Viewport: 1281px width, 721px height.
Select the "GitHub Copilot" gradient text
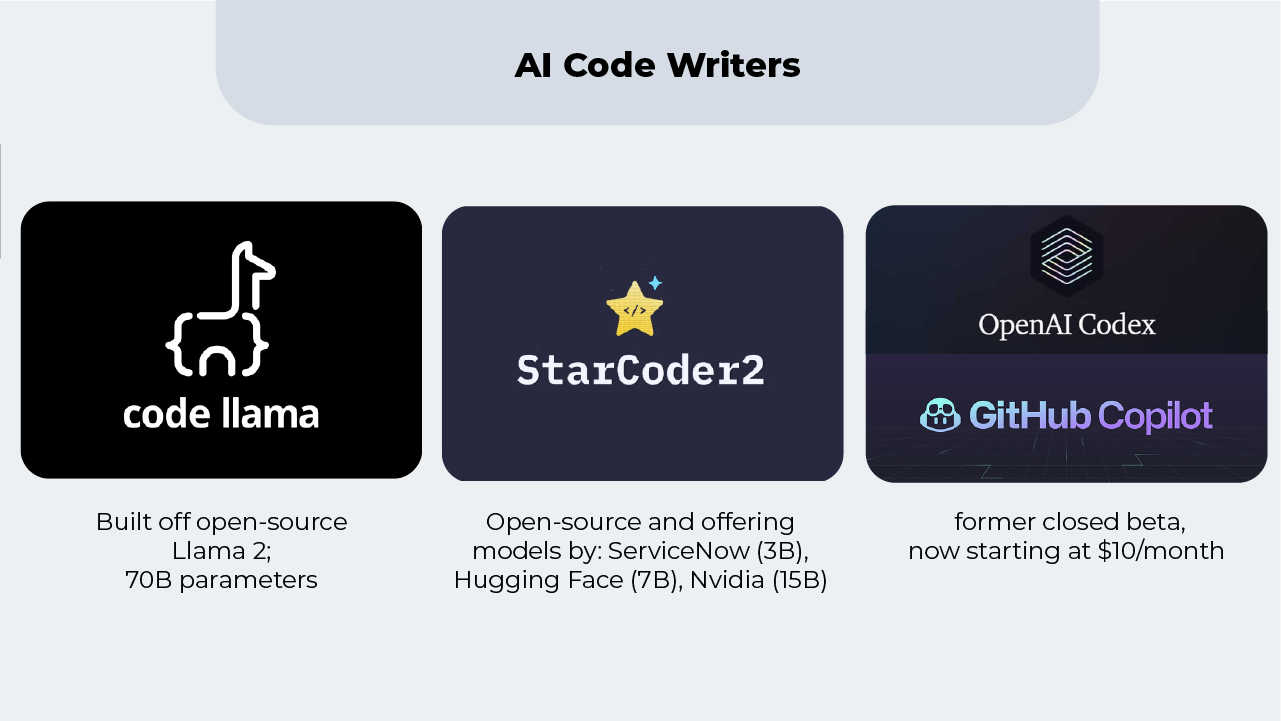click(1090, 415)
